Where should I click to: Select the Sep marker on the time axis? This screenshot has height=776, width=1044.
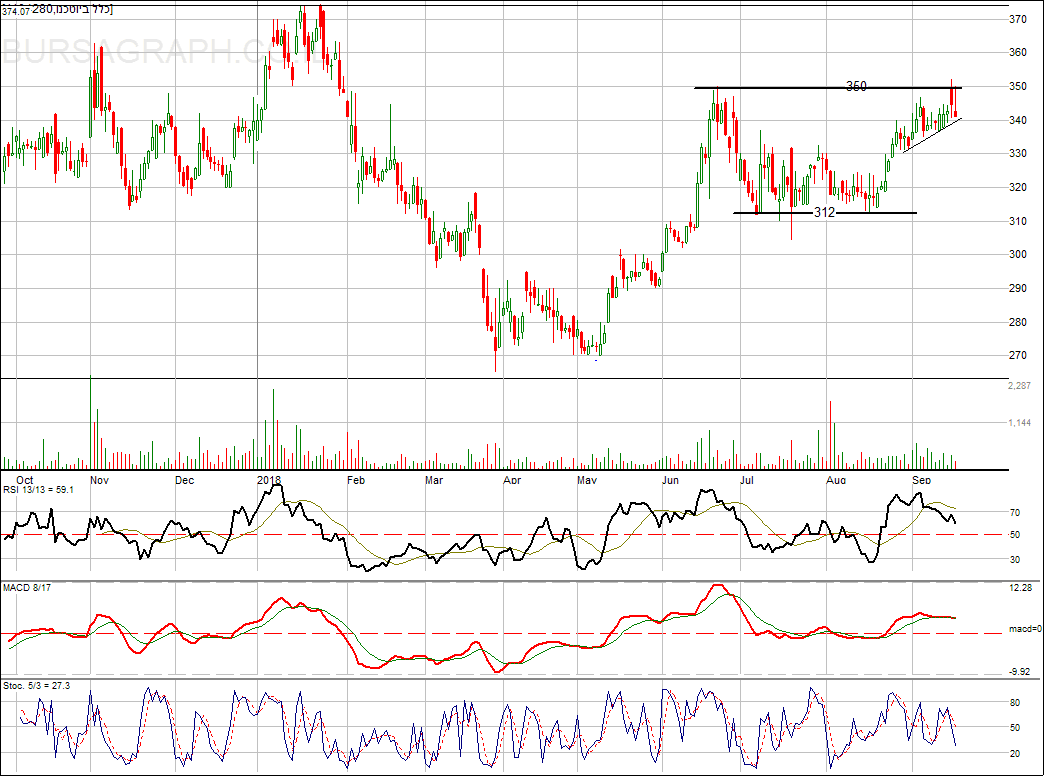pyautogui.click(x=922, y=481)
